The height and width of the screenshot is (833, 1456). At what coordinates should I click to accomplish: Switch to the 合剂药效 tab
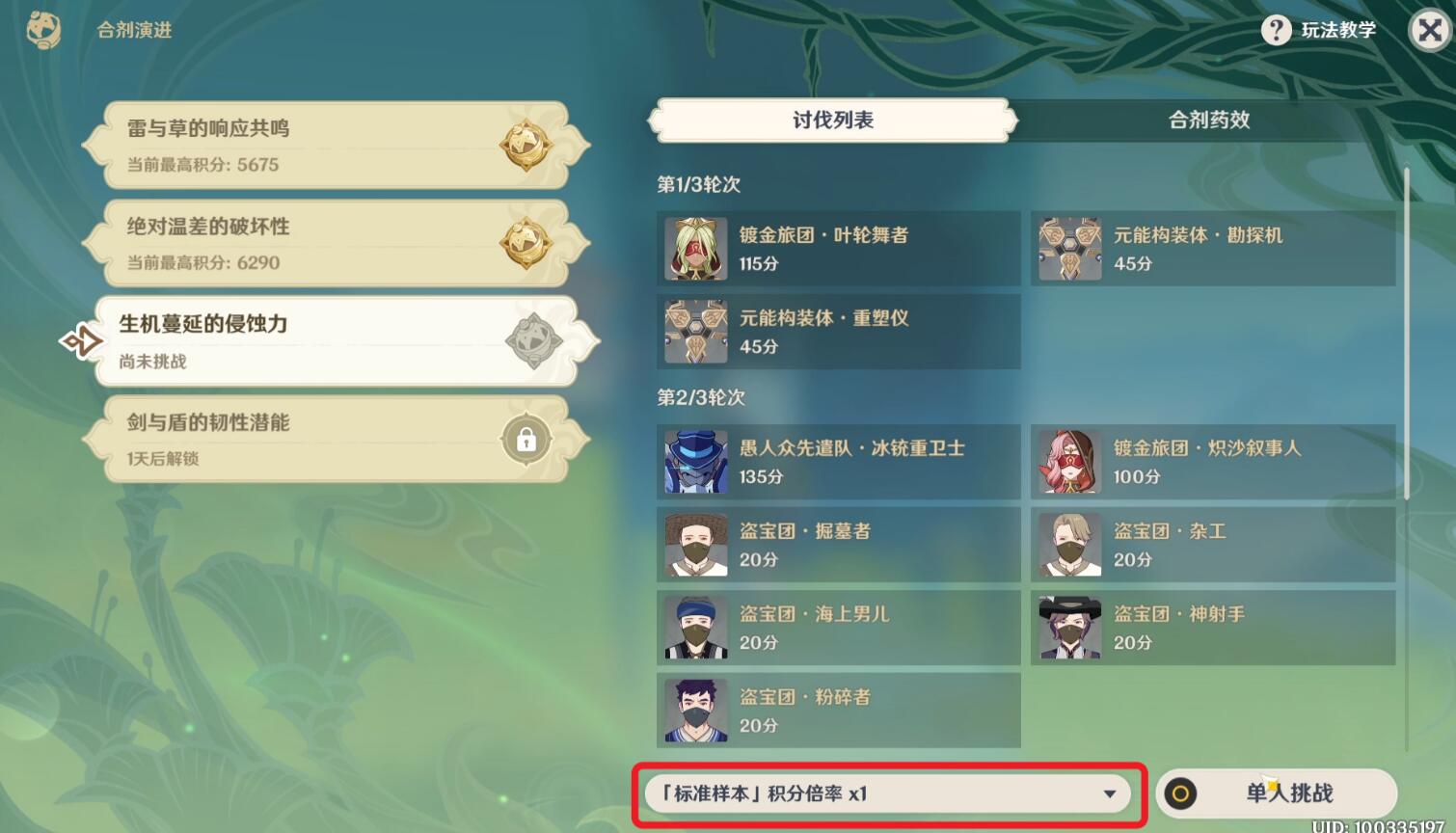pos(1209,121)
